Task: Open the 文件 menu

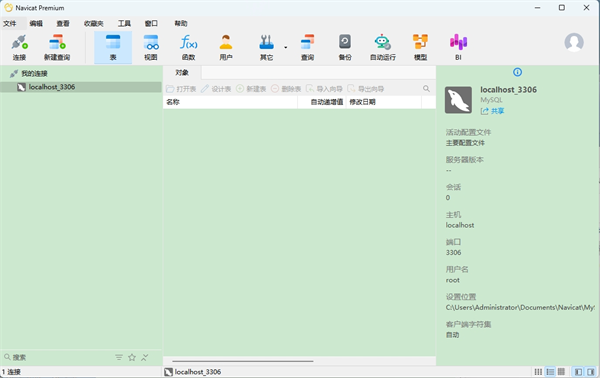Action: (10, 23)
